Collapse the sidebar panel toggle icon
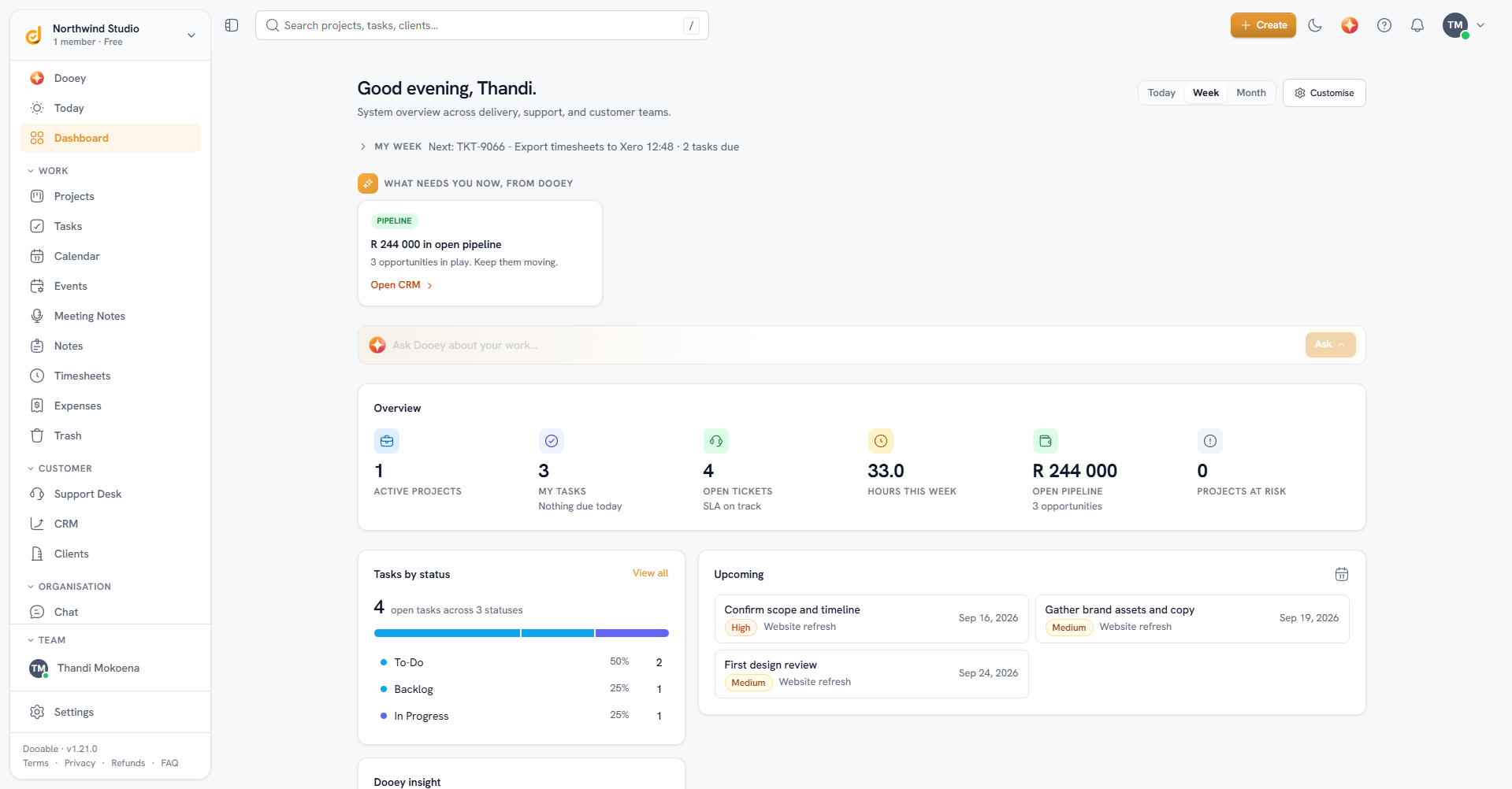The image size is (1512, 789). (x=232, y=25)
